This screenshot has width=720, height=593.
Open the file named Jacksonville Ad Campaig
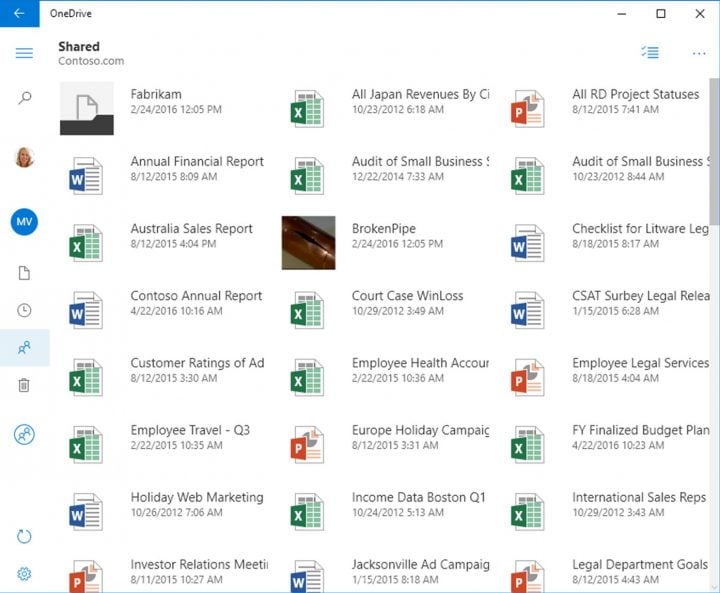(421, 565)
